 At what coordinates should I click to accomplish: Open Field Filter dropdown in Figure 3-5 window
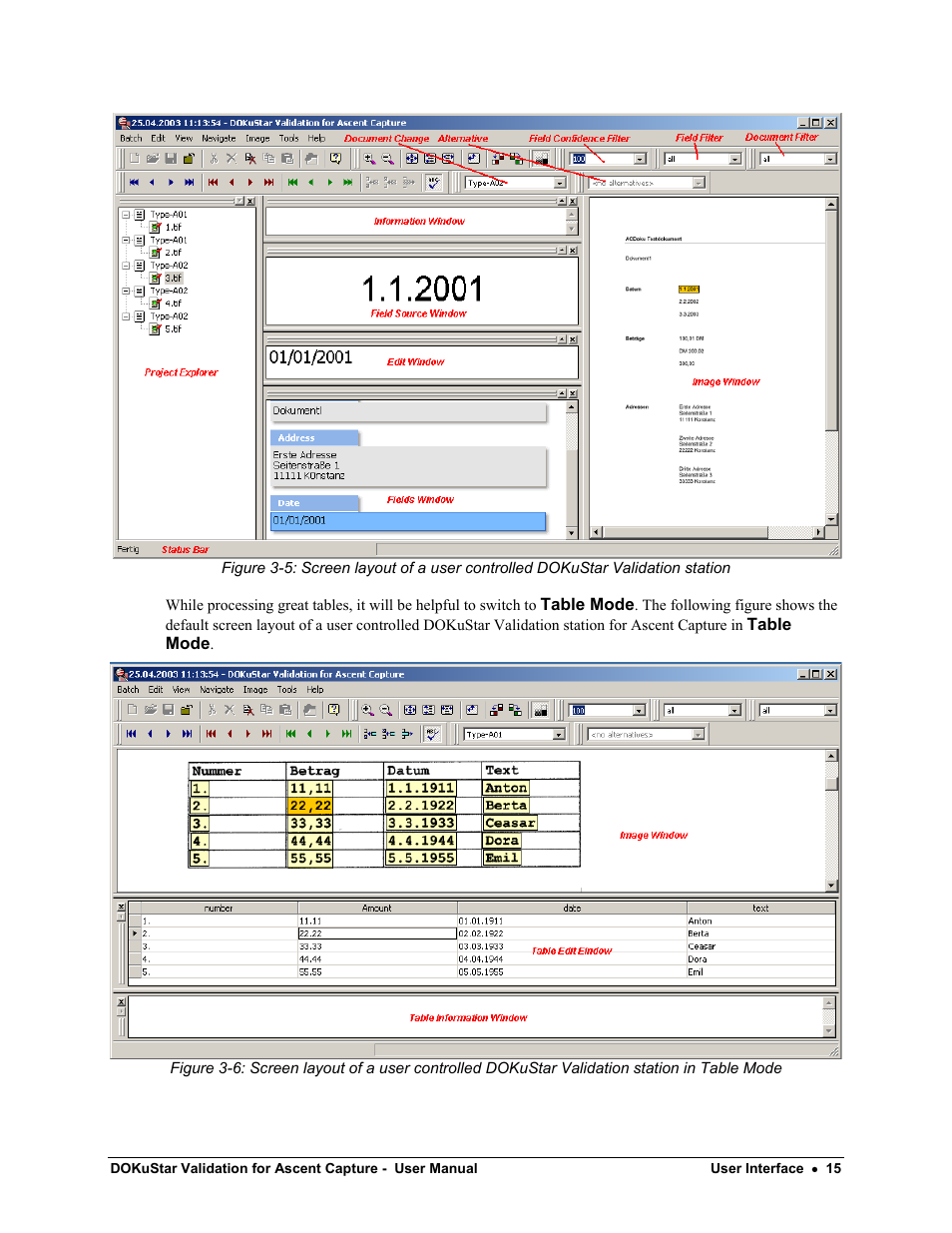[x=735, y=159]
